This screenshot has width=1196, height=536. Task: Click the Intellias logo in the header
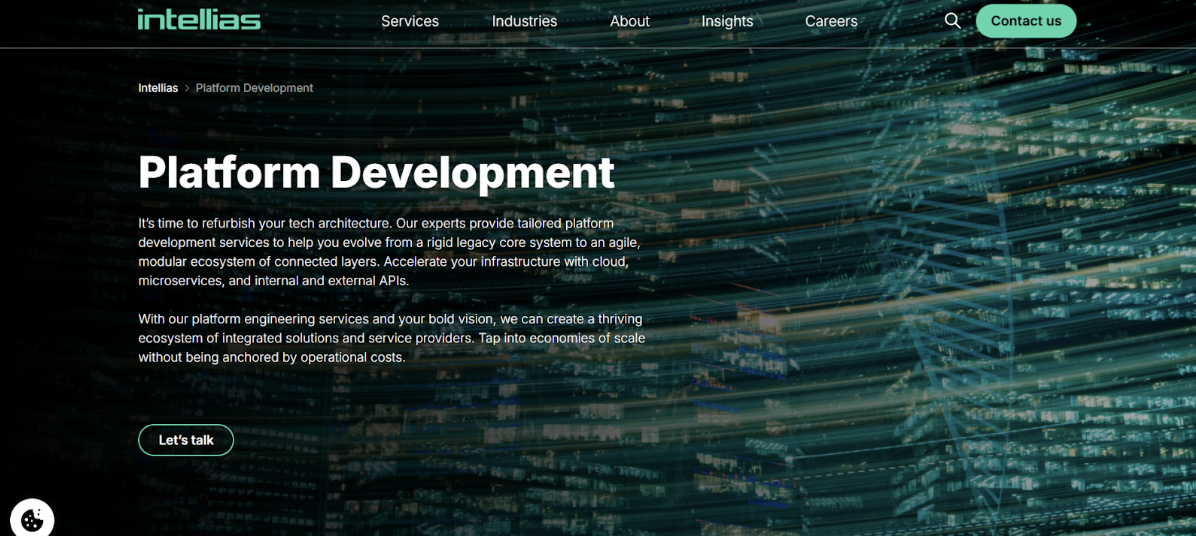point(199,20)
